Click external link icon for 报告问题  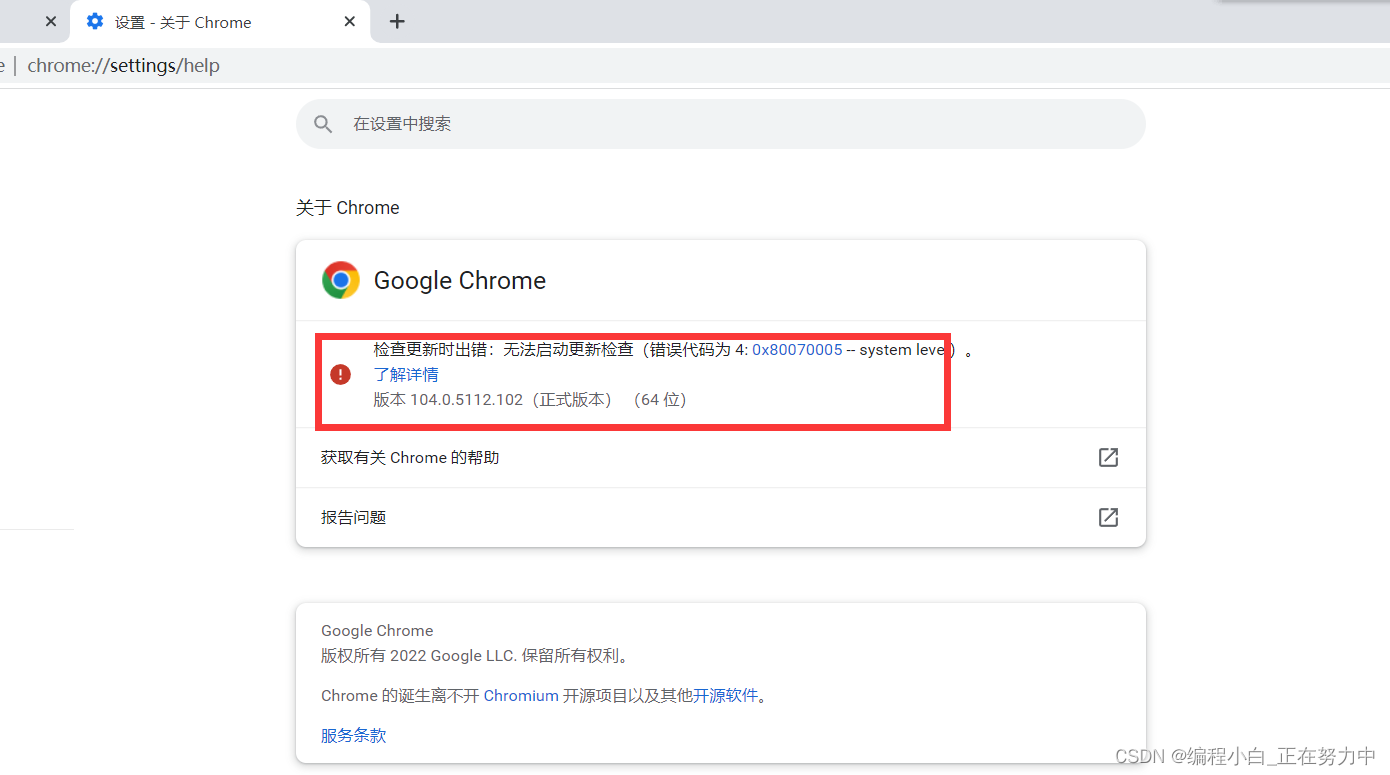[1108, 517]
